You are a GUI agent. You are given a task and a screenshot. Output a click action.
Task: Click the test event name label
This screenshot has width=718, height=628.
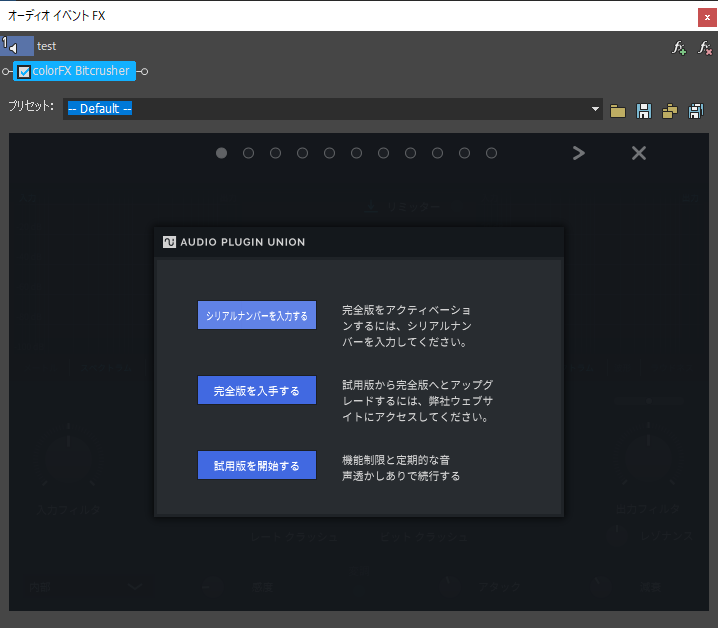pyautogui.click(x=46, y=46)
